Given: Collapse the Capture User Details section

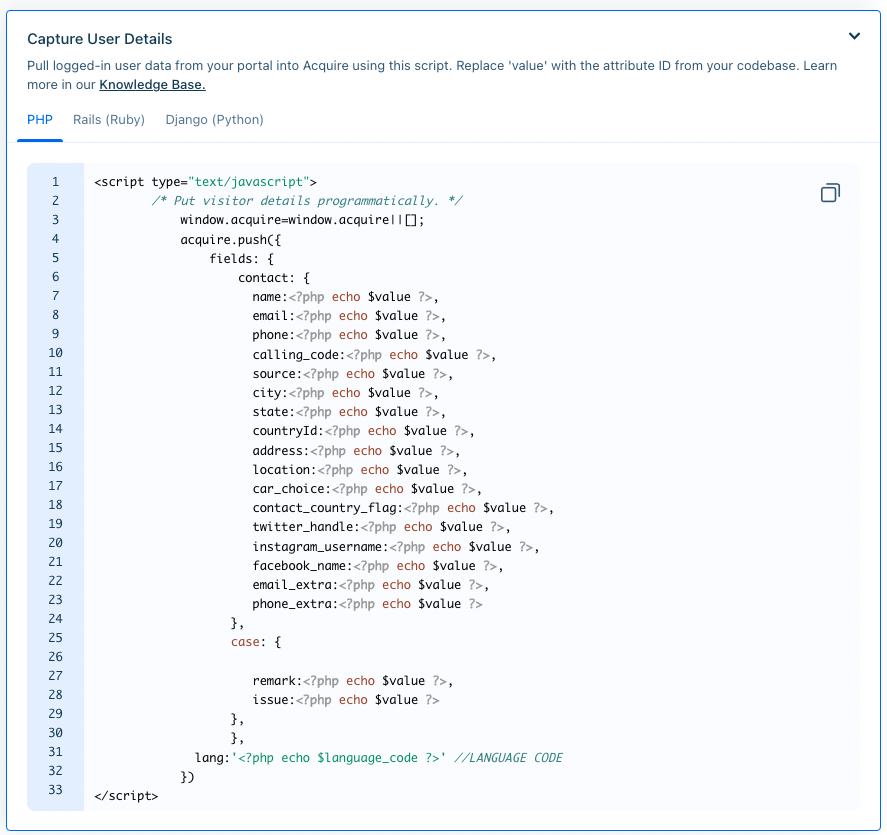Looking at the screenshot, I should pyautogui.click(x=854, y=36).
